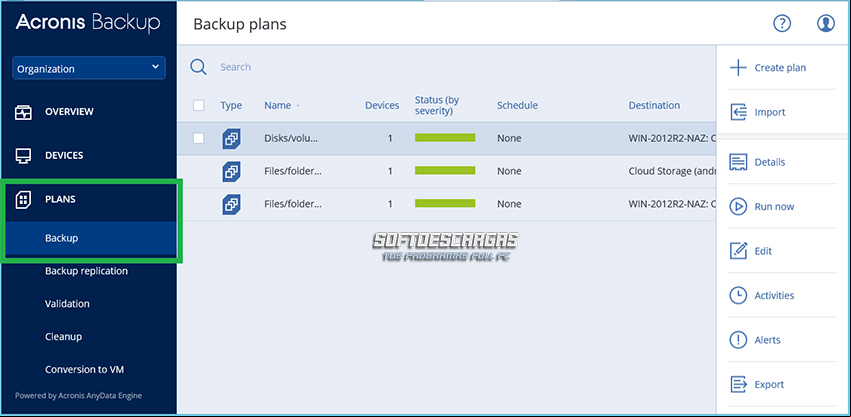851x417 pixels.
Task: Toggle the select-all checkbox in table header
Action: pos(199,105)
